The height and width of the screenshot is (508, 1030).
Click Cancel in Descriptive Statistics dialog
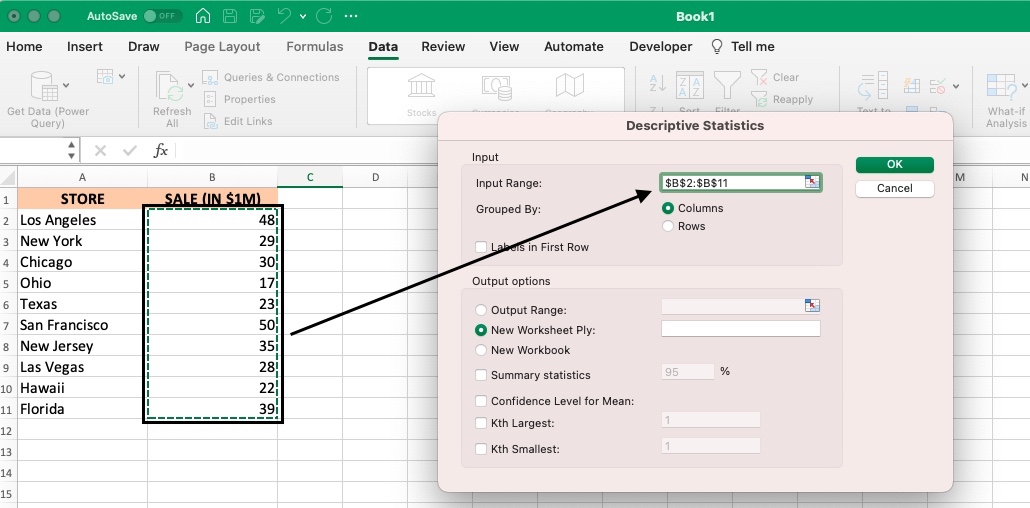(895, 189)
